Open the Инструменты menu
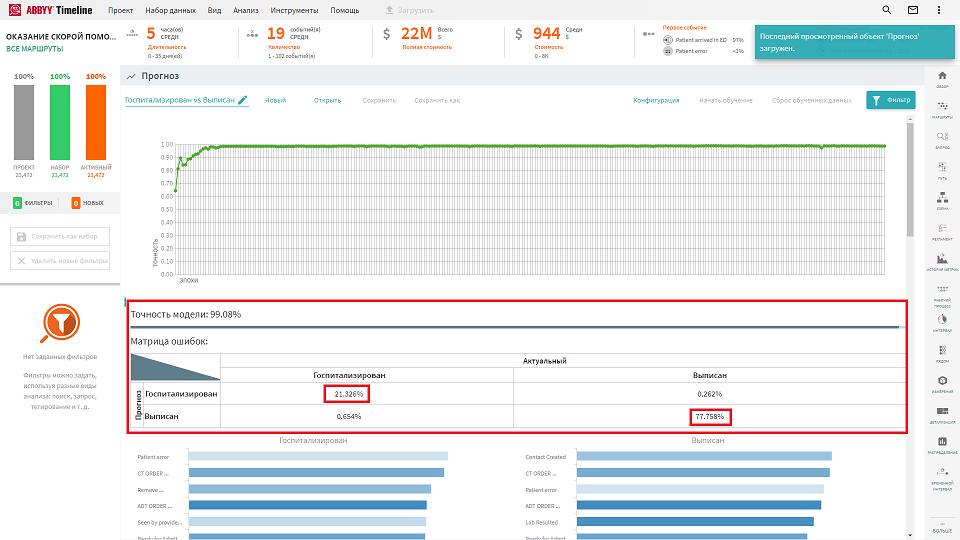The image size is (960, 540). coord(294,10)
